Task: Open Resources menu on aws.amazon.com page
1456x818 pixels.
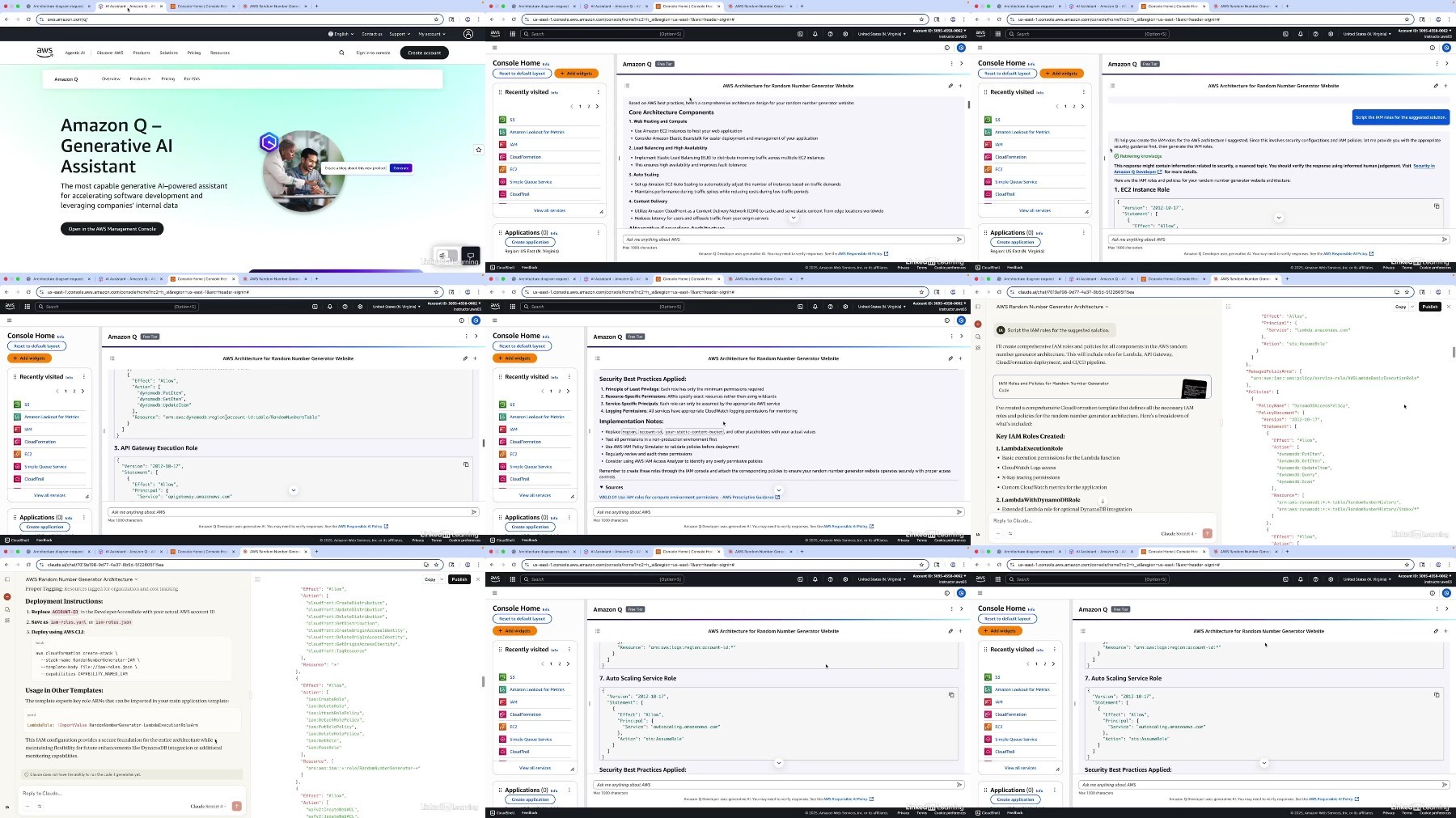Action: tap(220, 53)
